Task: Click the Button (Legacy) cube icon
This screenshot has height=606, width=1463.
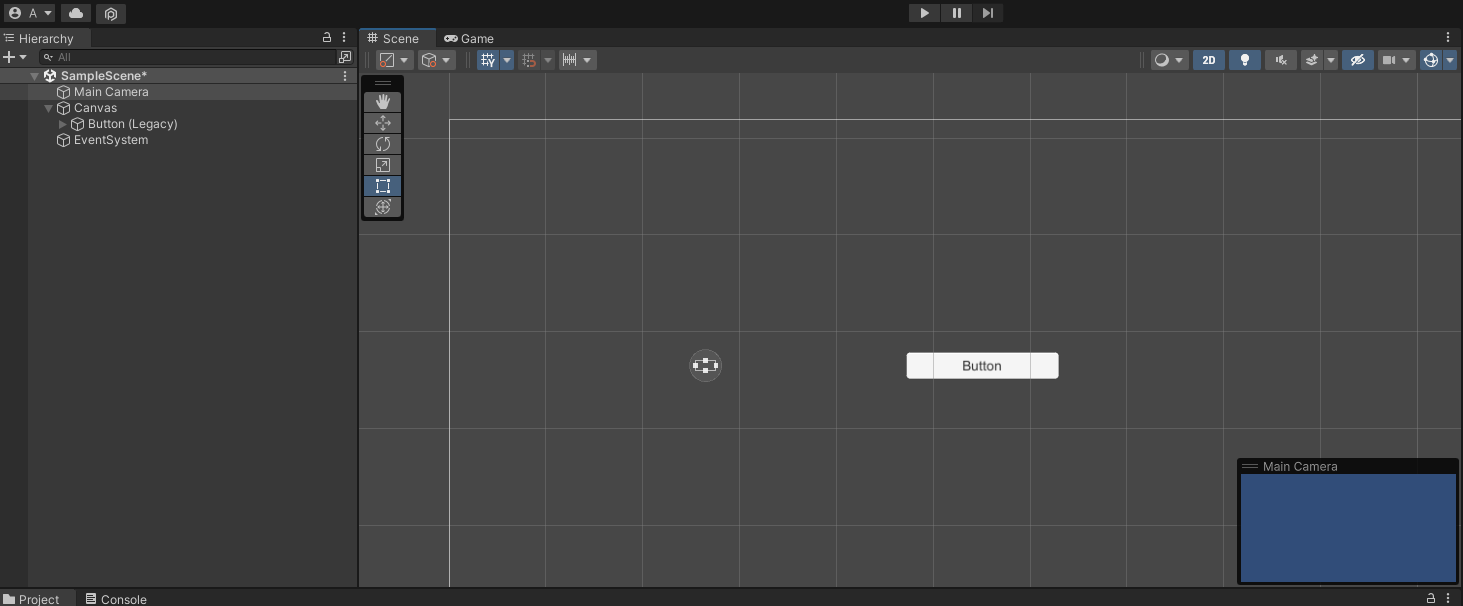Action: [x=77, y=124]
